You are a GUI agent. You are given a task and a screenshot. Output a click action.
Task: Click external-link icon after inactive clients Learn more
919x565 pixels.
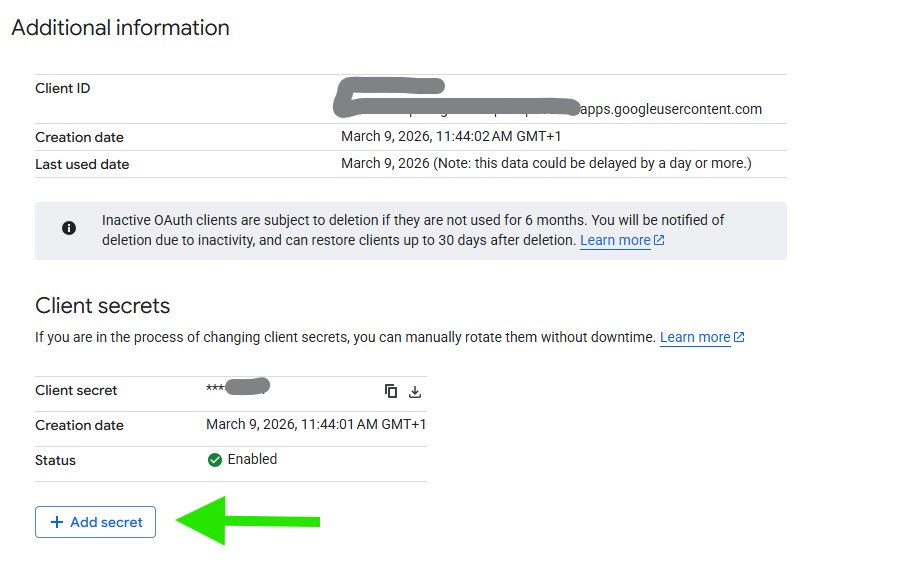pos(660,240)
